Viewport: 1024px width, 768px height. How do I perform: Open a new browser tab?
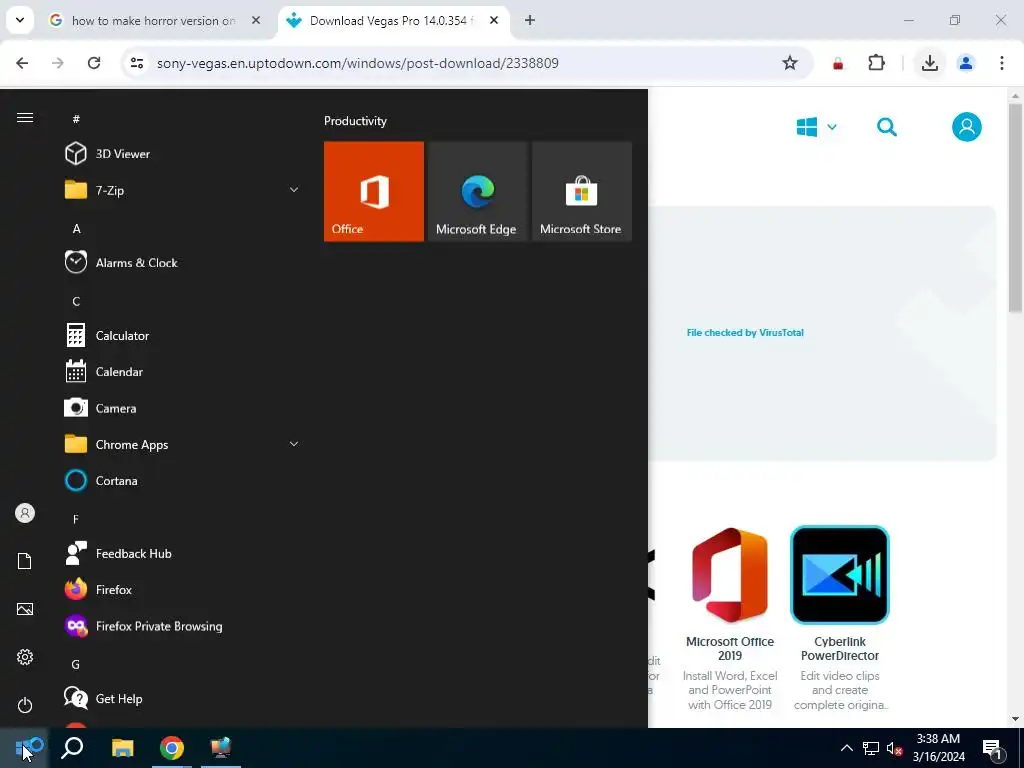(x=530, y=20)
